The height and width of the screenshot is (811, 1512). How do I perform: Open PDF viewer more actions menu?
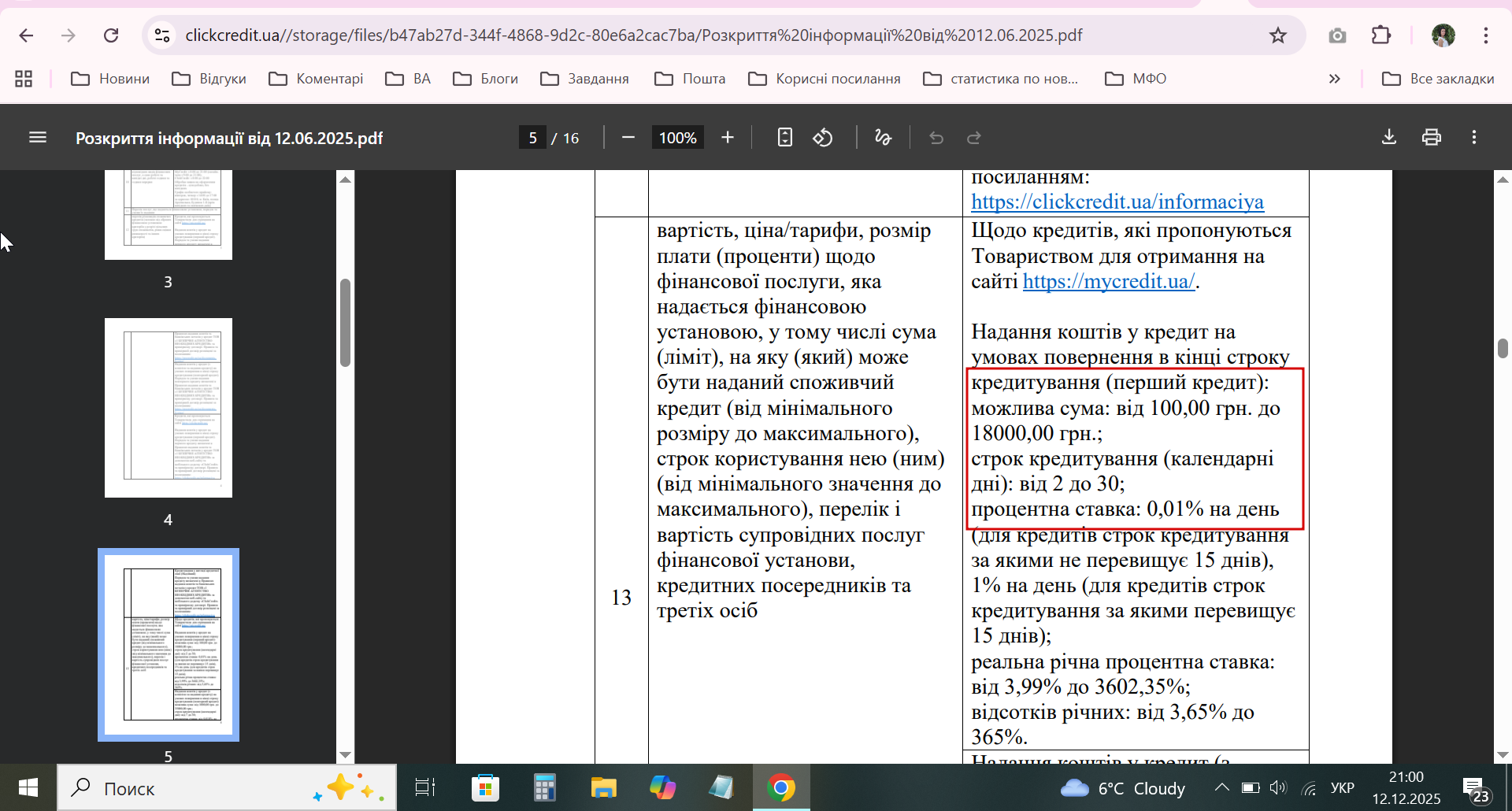point(1474,138)
